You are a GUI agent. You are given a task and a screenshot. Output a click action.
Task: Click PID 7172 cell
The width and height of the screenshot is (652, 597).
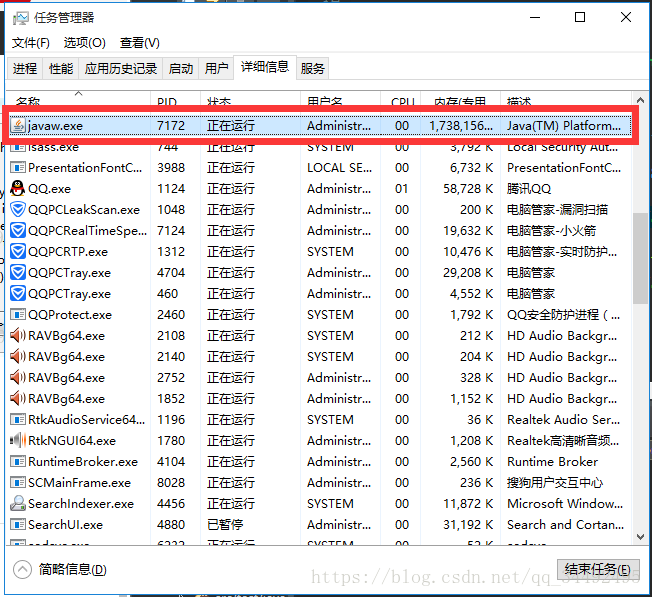pyautogui.click(x=170, y=126)
